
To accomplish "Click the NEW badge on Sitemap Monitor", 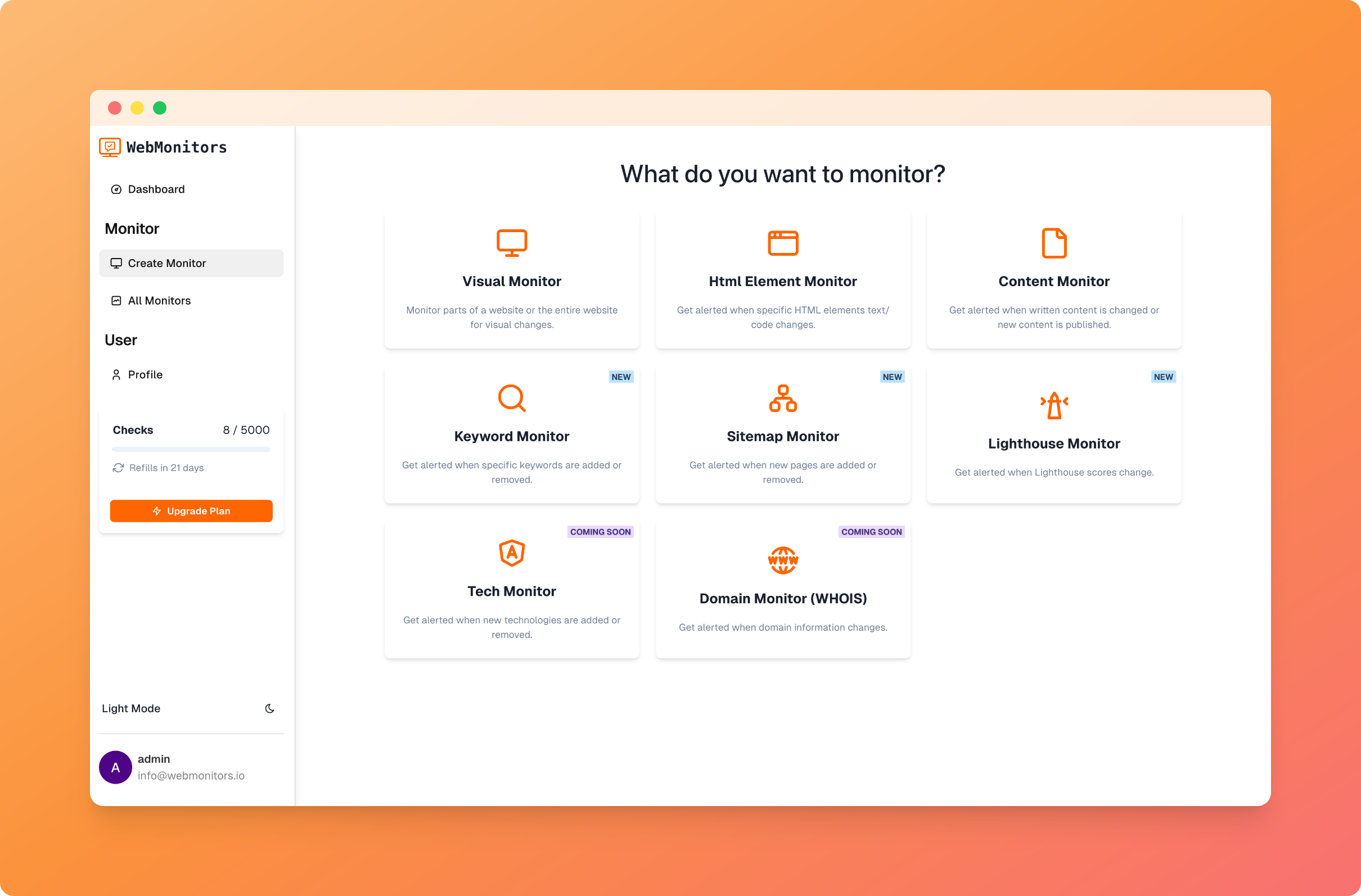I will coord(892,377).
